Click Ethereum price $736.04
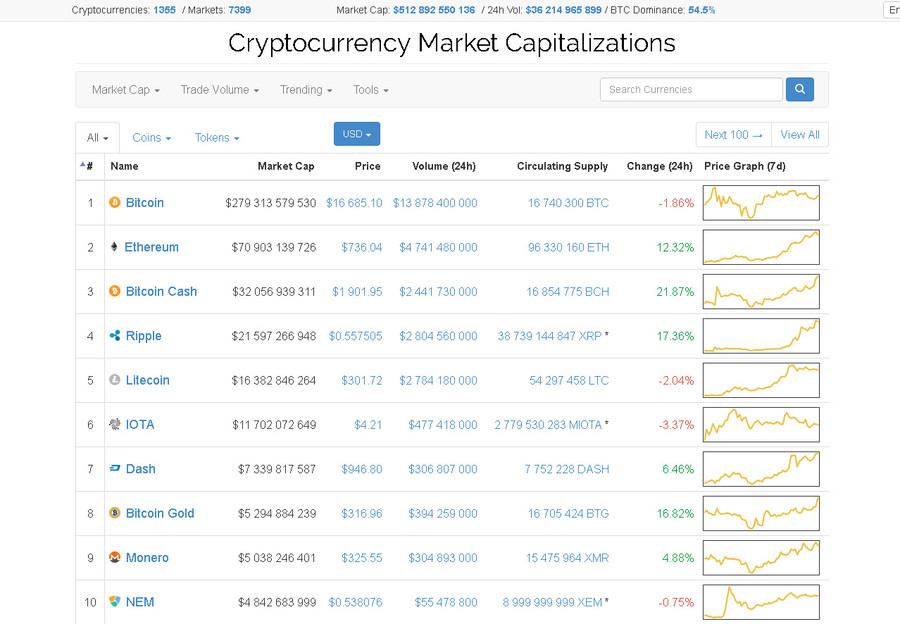Viewport: 900px width, 624px height. coord(362,247)
